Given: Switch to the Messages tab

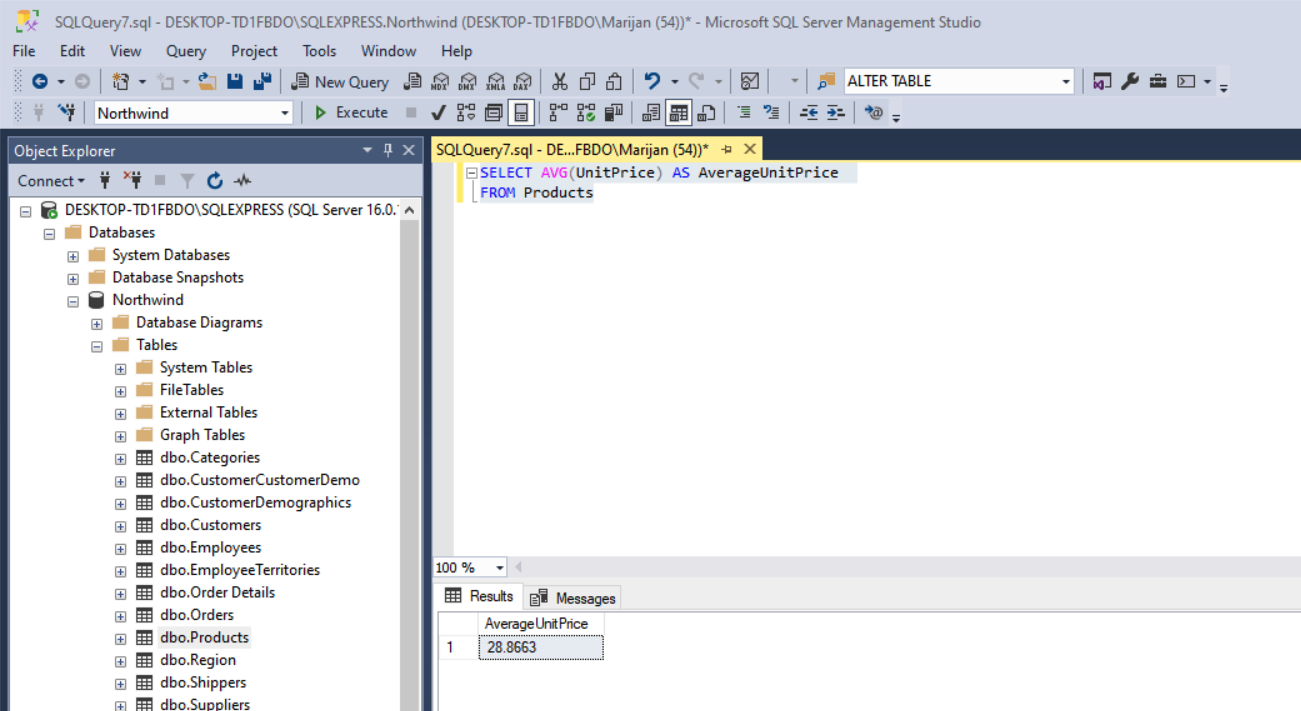Looking at the screenshot, I should [573, 598].
